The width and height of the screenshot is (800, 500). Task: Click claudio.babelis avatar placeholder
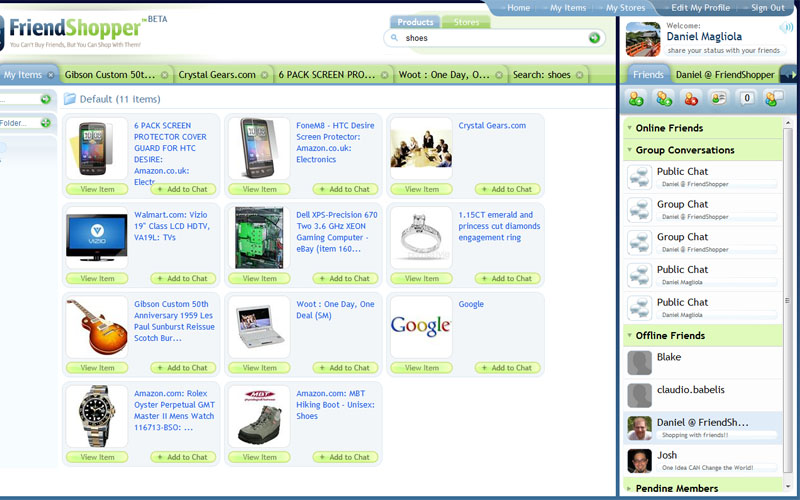639,395
